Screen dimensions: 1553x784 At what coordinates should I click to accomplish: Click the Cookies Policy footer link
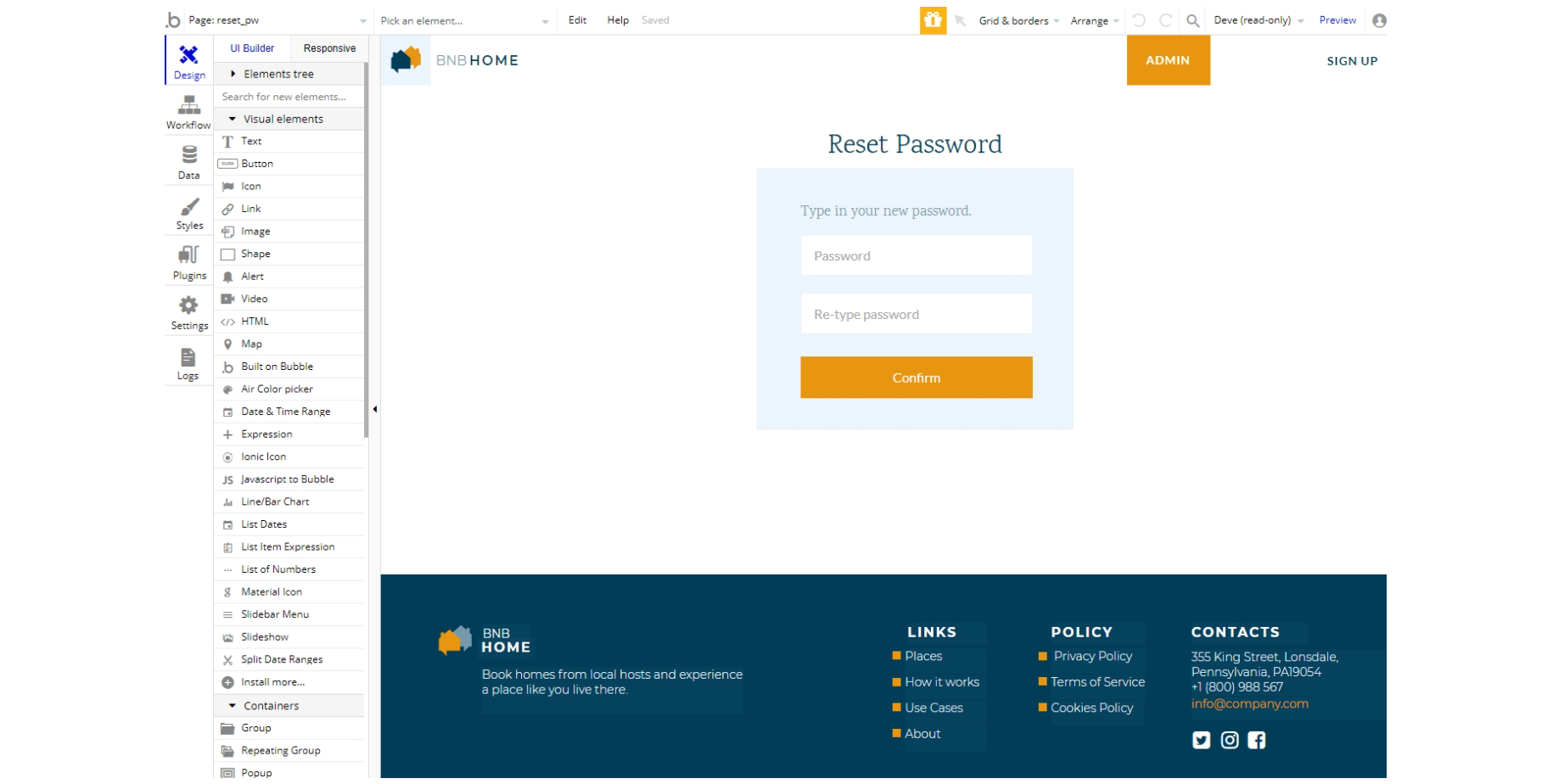[x=1091, y=708]
